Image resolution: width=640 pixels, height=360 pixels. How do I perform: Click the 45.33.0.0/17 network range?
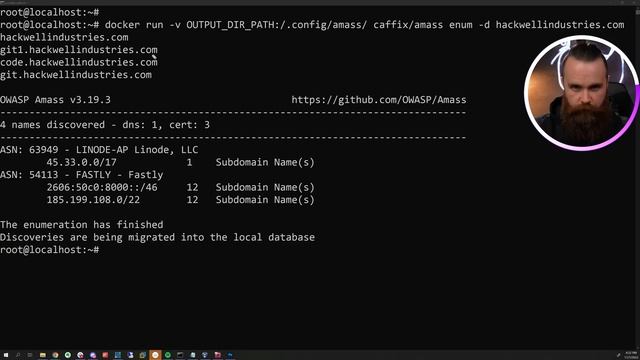coord(82,162)
